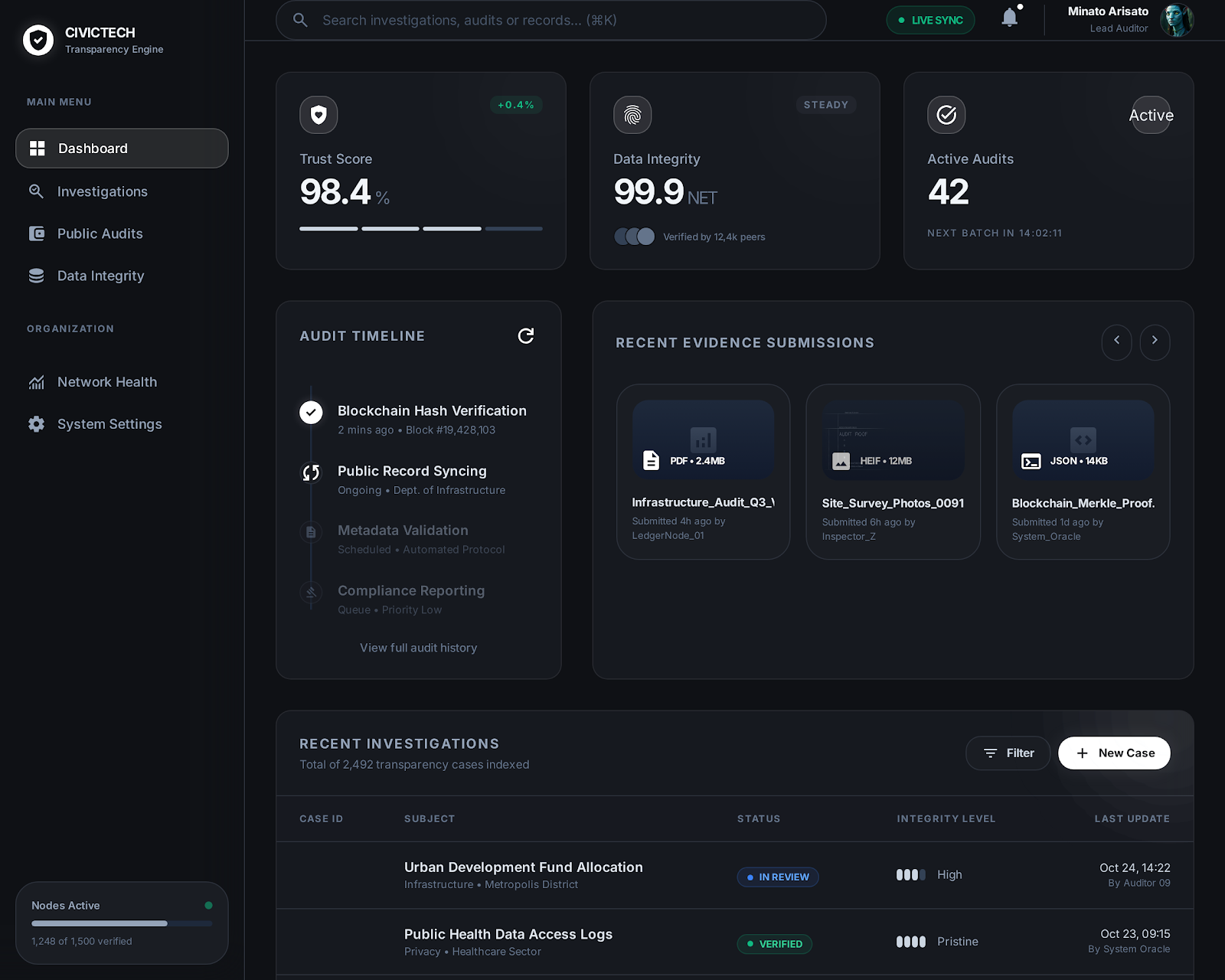Open Public Audits section
Image resolution: width=1225 pixels, height=980 pixels.
point(122,234)
